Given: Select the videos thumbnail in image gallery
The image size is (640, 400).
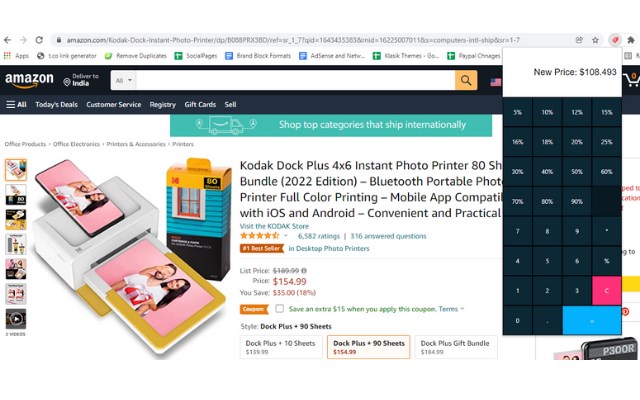Looking at the screenshot, I should (16, 319).
